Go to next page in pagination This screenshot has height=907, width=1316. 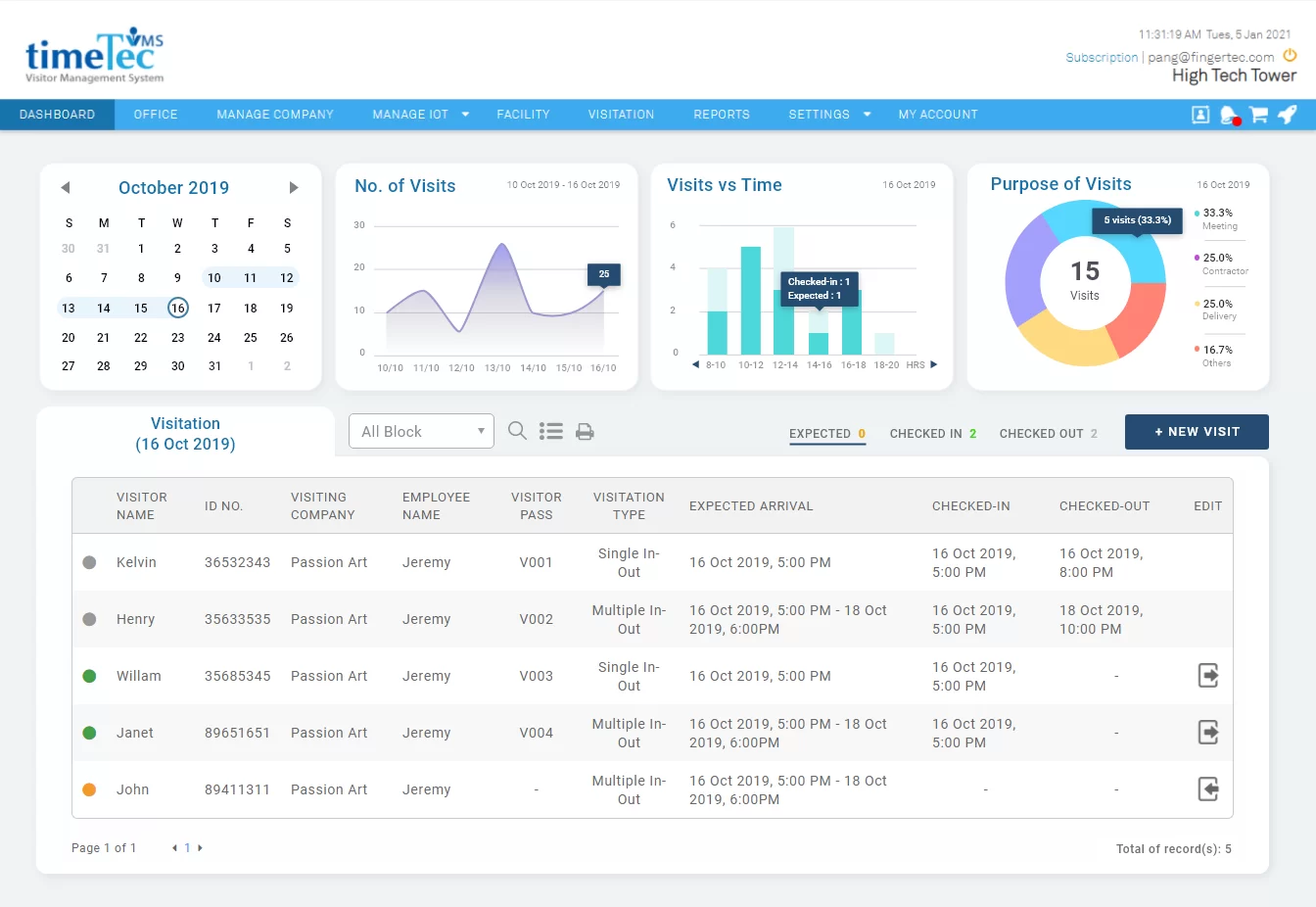point(200,848)
